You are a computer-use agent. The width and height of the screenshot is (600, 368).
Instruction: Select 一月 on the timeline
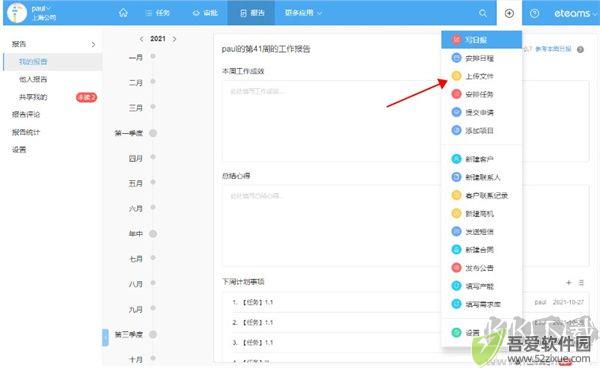[x=135, y=57]
